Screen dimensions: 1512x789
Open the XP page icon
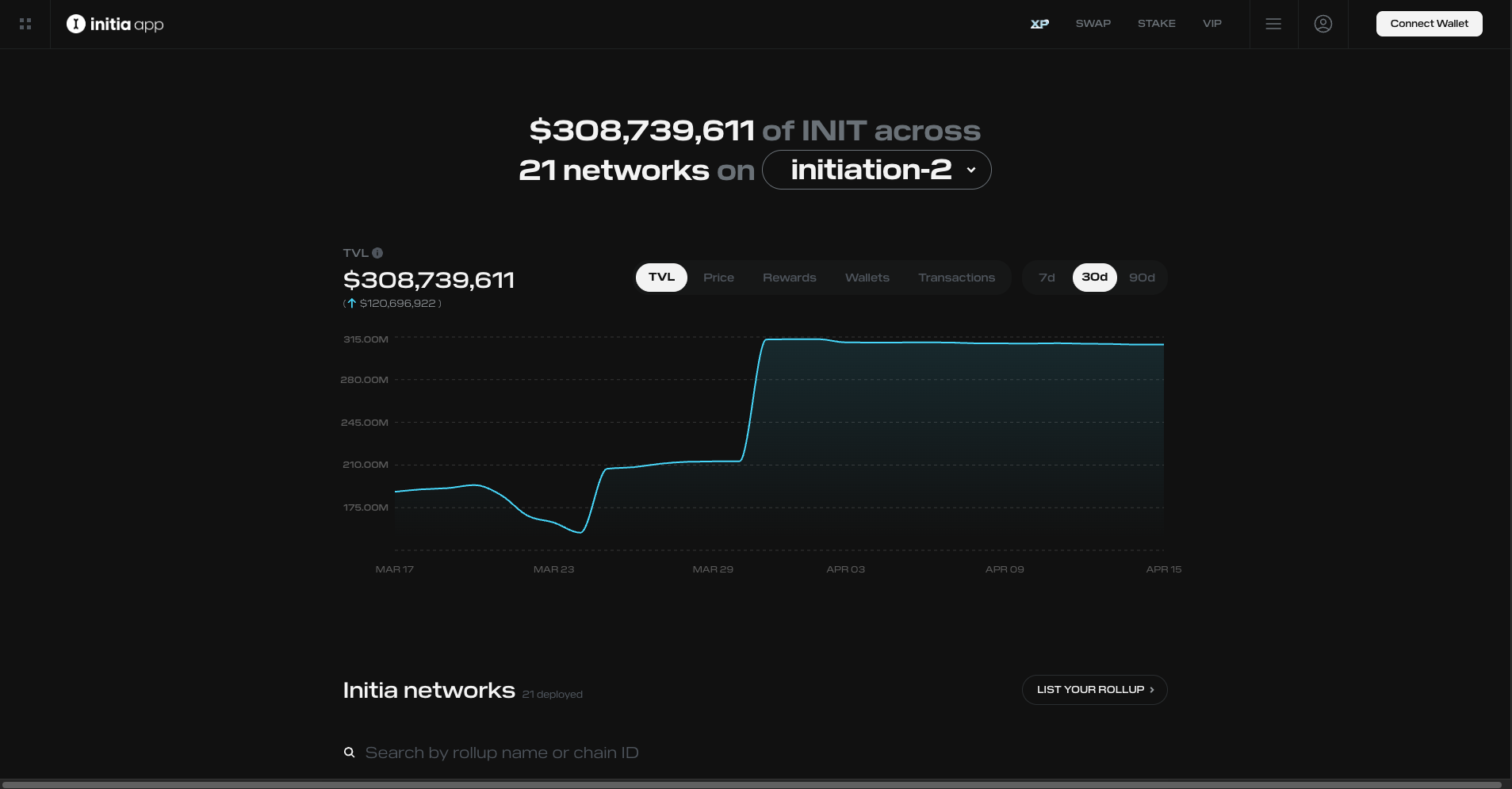[x=1039, y=24]
